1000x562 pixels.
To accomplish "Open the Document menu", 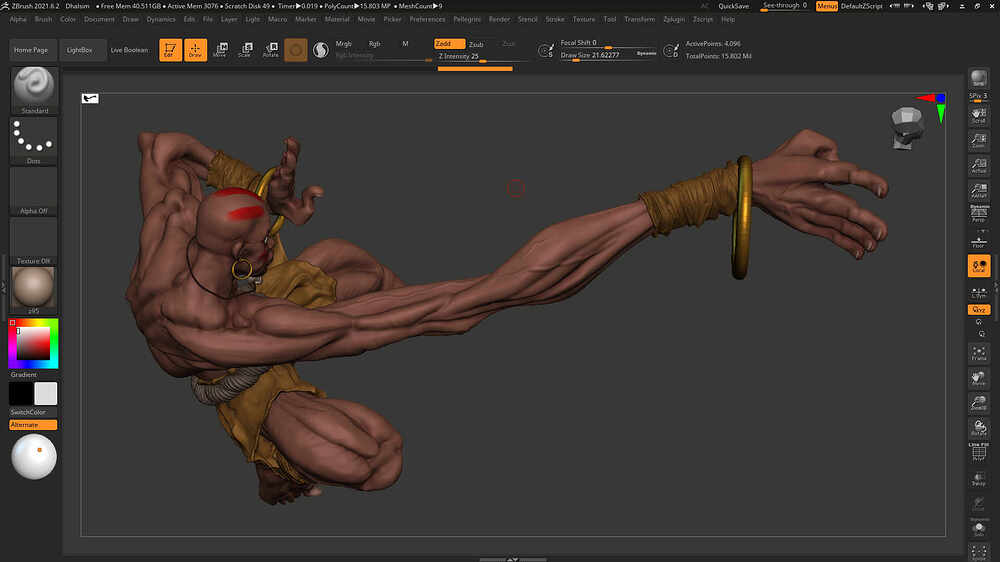I will coord(99,19).
